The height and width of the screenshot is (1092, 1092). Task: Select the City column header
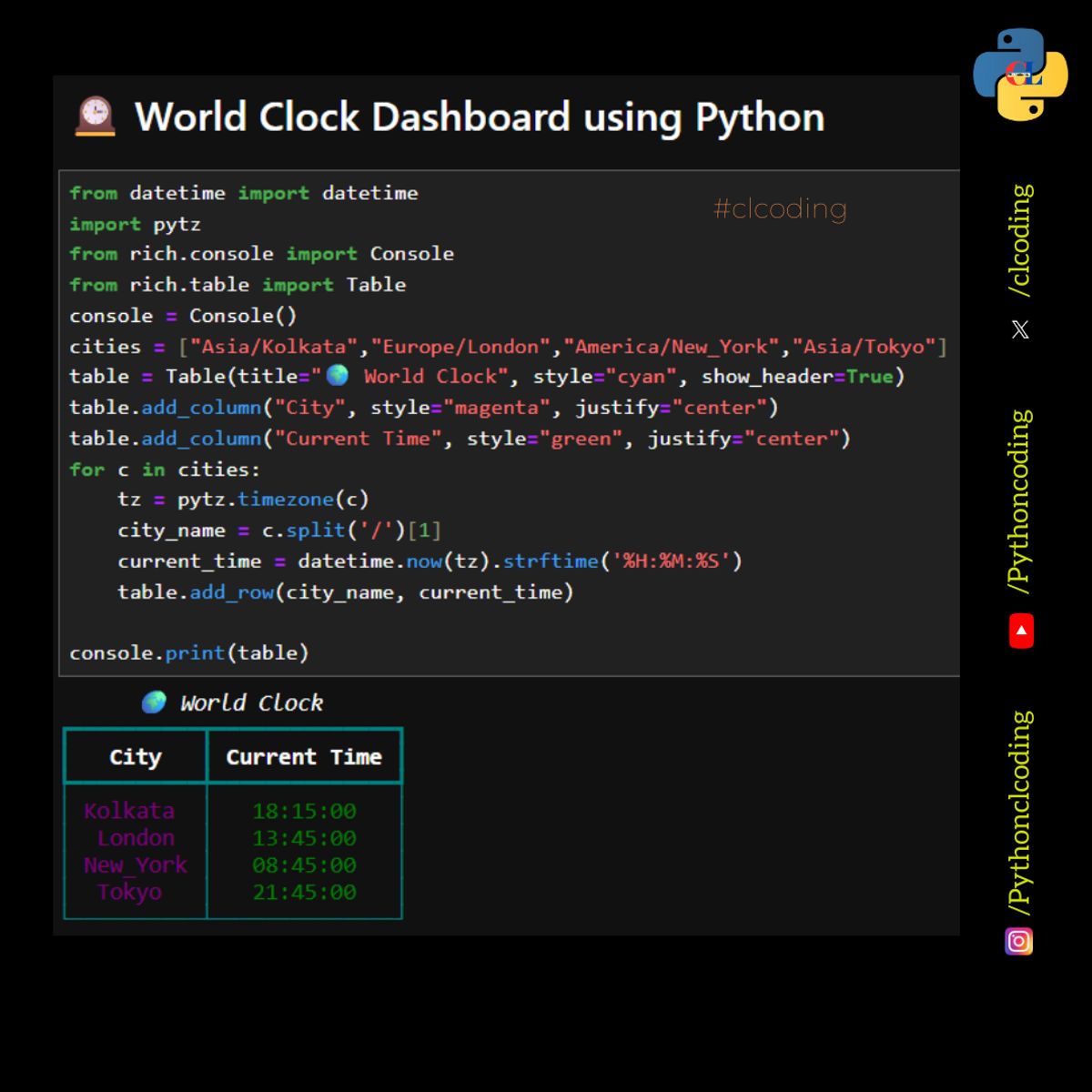click(x=136, y=757)
